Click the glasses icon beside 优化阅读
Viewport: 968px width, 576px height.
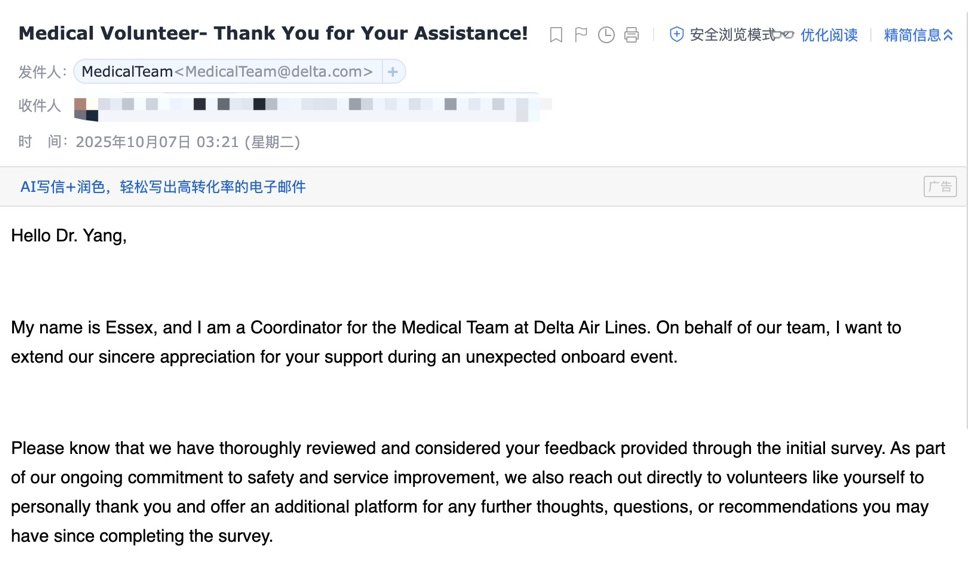point(784,35)
